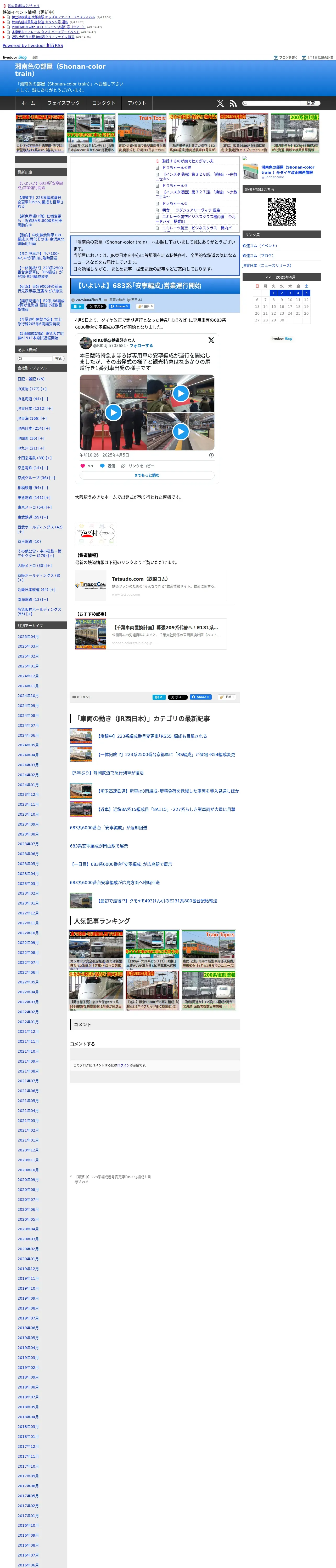The height and width of the screenshot is (1568, 336).
Task: Select April 3 in the calendar
Action: 290,293
